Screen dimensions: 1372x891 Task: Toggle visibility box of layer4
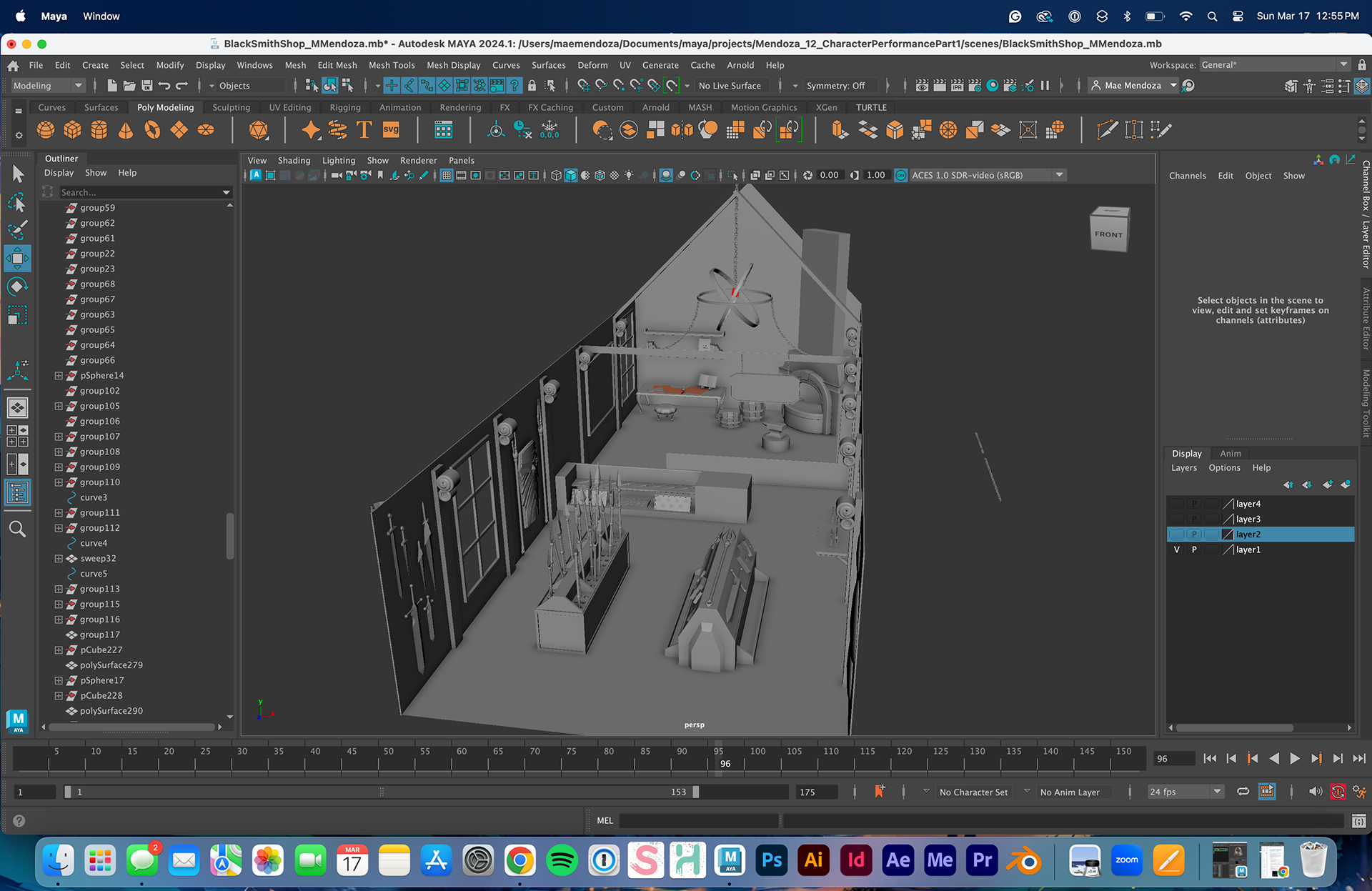tap(1176, 504)
